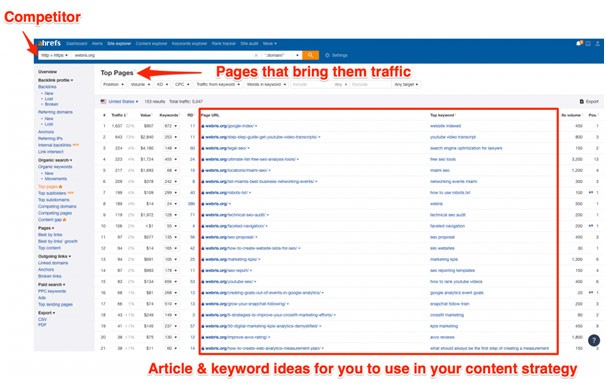Open the http + https protocol dropdown
The width and height of the screenshot is (606, 383).
pyautogui.click(x=54, y=55)
